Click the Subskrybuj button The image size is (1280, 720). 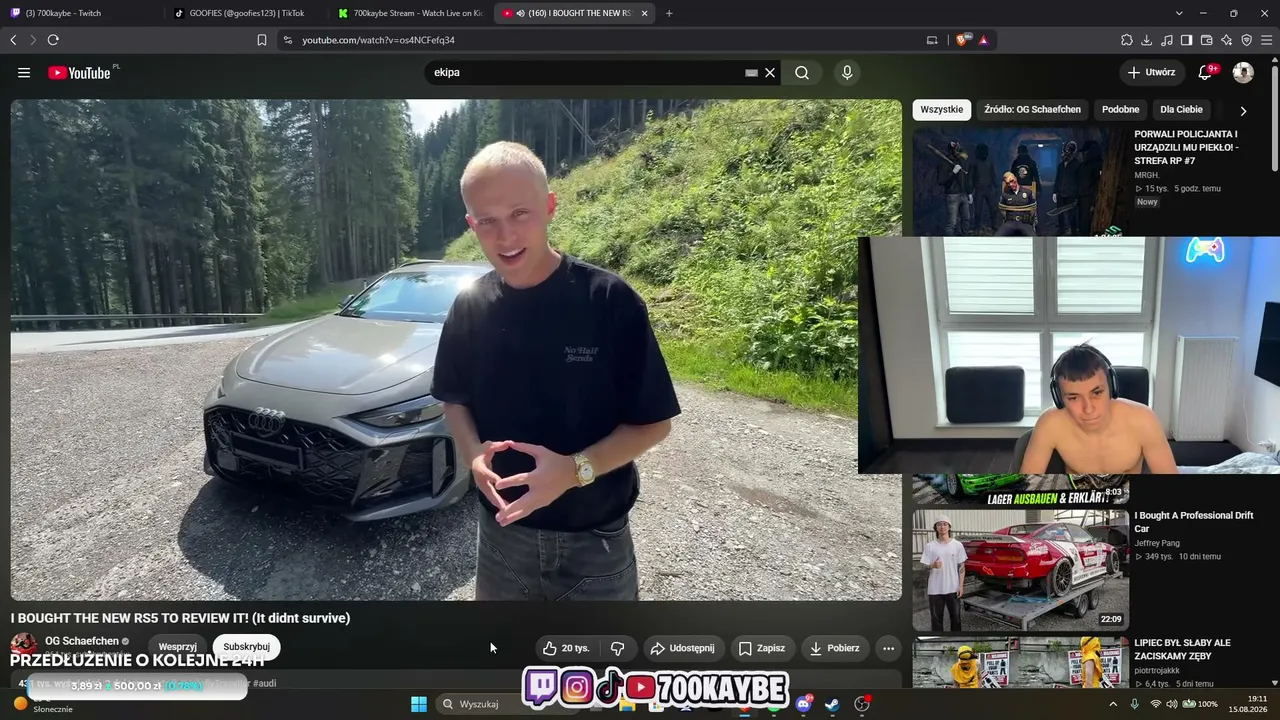[246, 647]
